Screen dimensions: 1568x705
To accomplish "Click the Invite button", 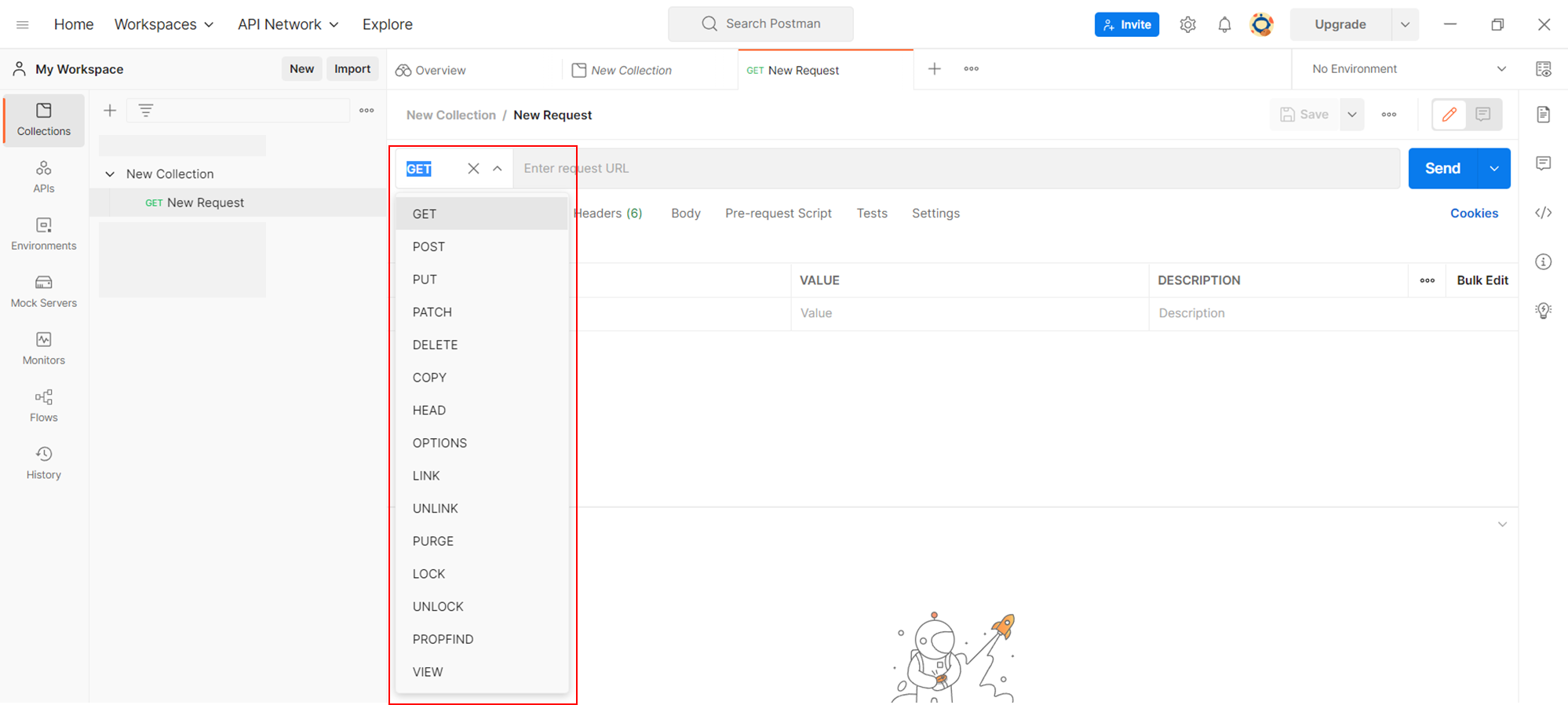I will point(1127,24).
